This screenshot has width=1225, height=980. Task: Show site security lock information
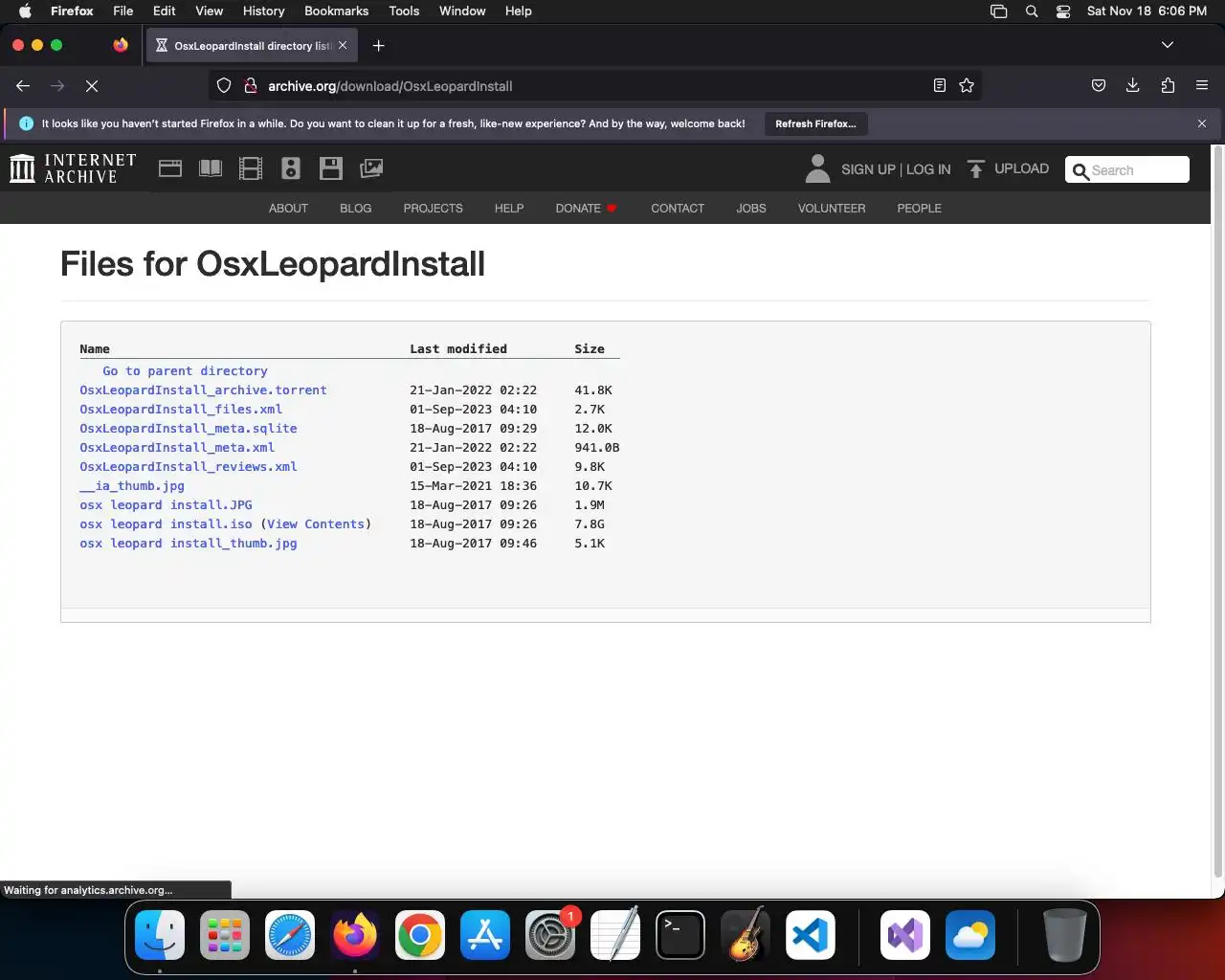click(251, 86)
